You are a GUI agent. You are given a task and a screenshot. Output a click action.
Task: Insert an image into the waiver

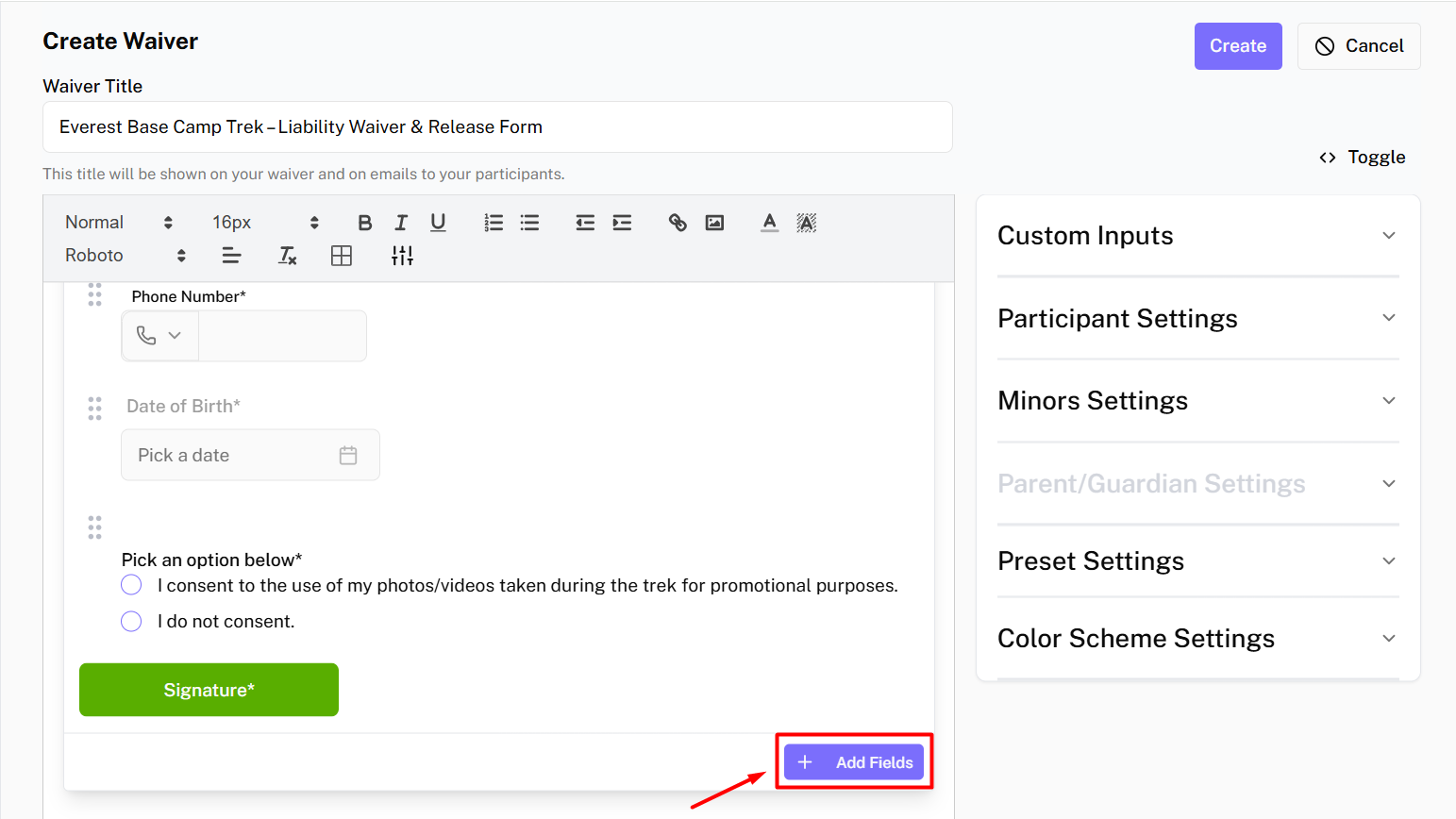[714, 223]
